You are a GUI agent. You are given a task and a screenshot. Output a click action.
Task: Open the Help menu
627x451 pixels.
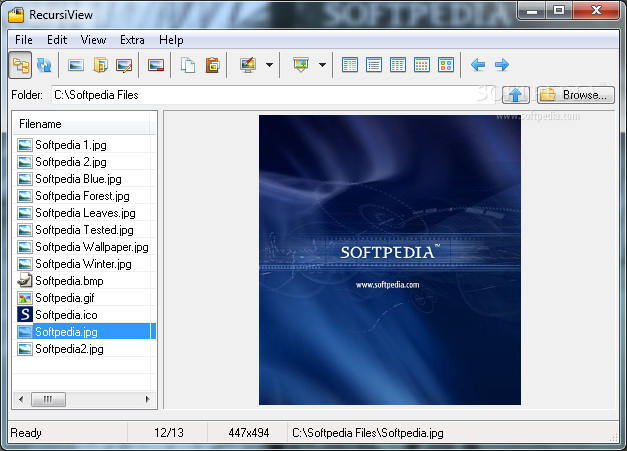click(171, 40)
